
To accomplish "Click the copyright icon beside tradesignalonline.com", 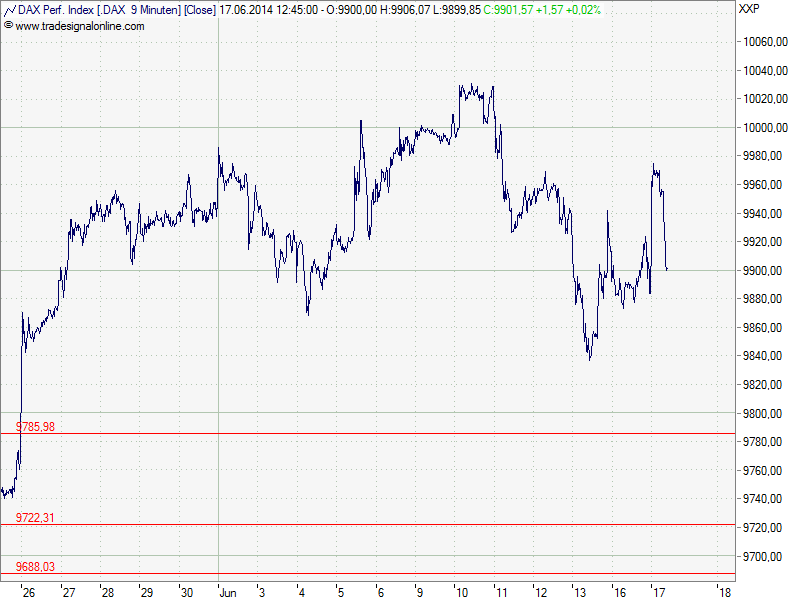I will point(8,23).
